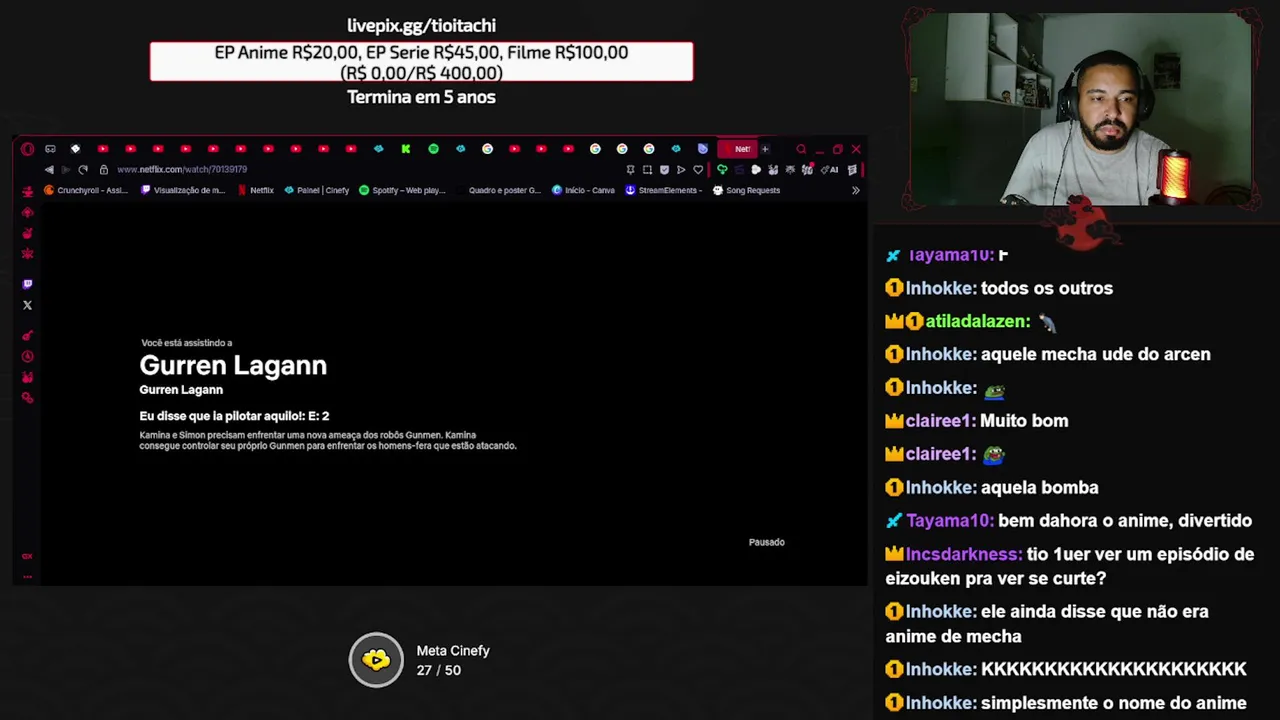
Task: Go forward with the browser forward arrow
Action: click(x=66, y=170)
